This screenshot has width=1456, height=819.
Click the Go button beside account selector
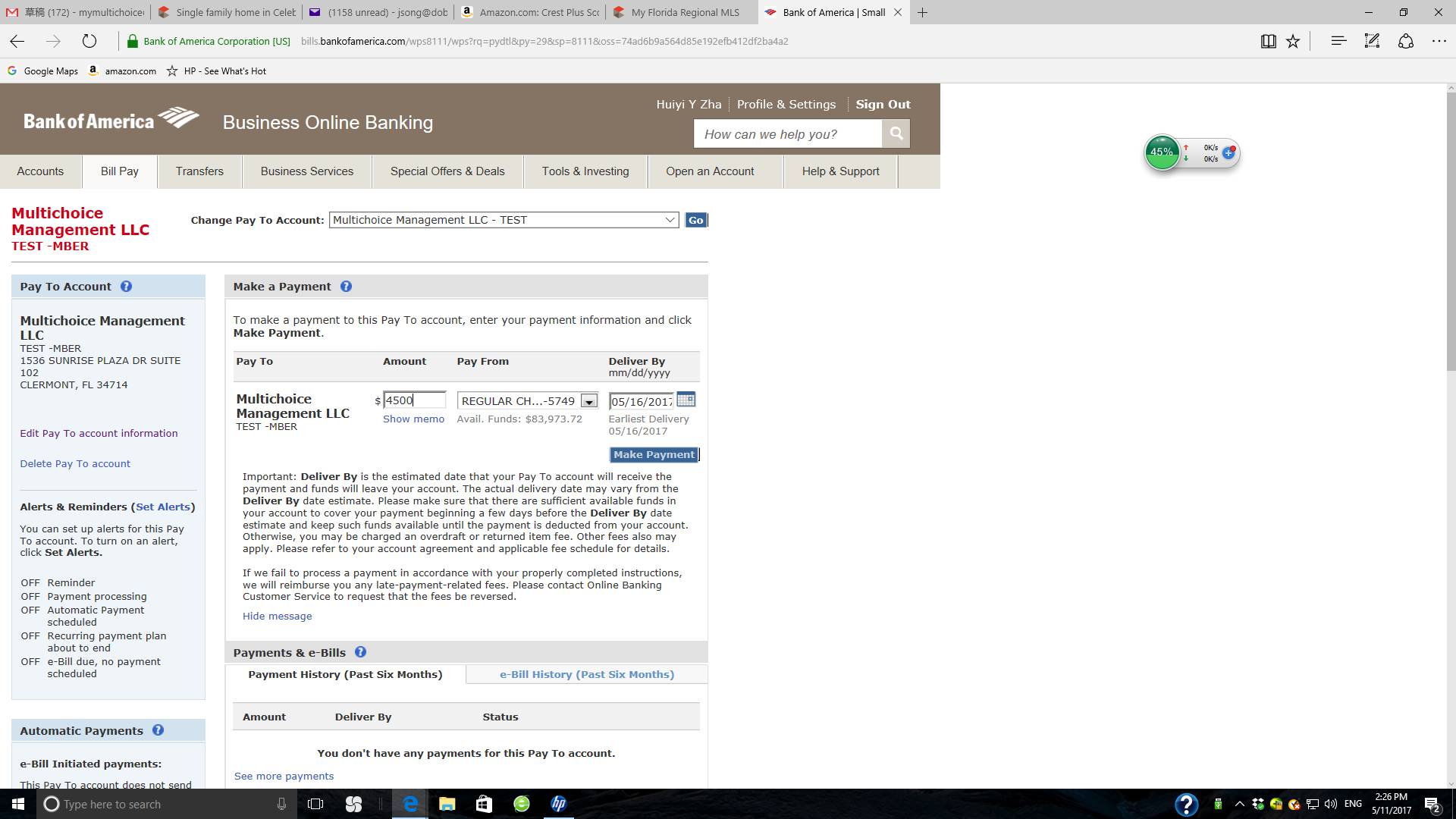695,220
